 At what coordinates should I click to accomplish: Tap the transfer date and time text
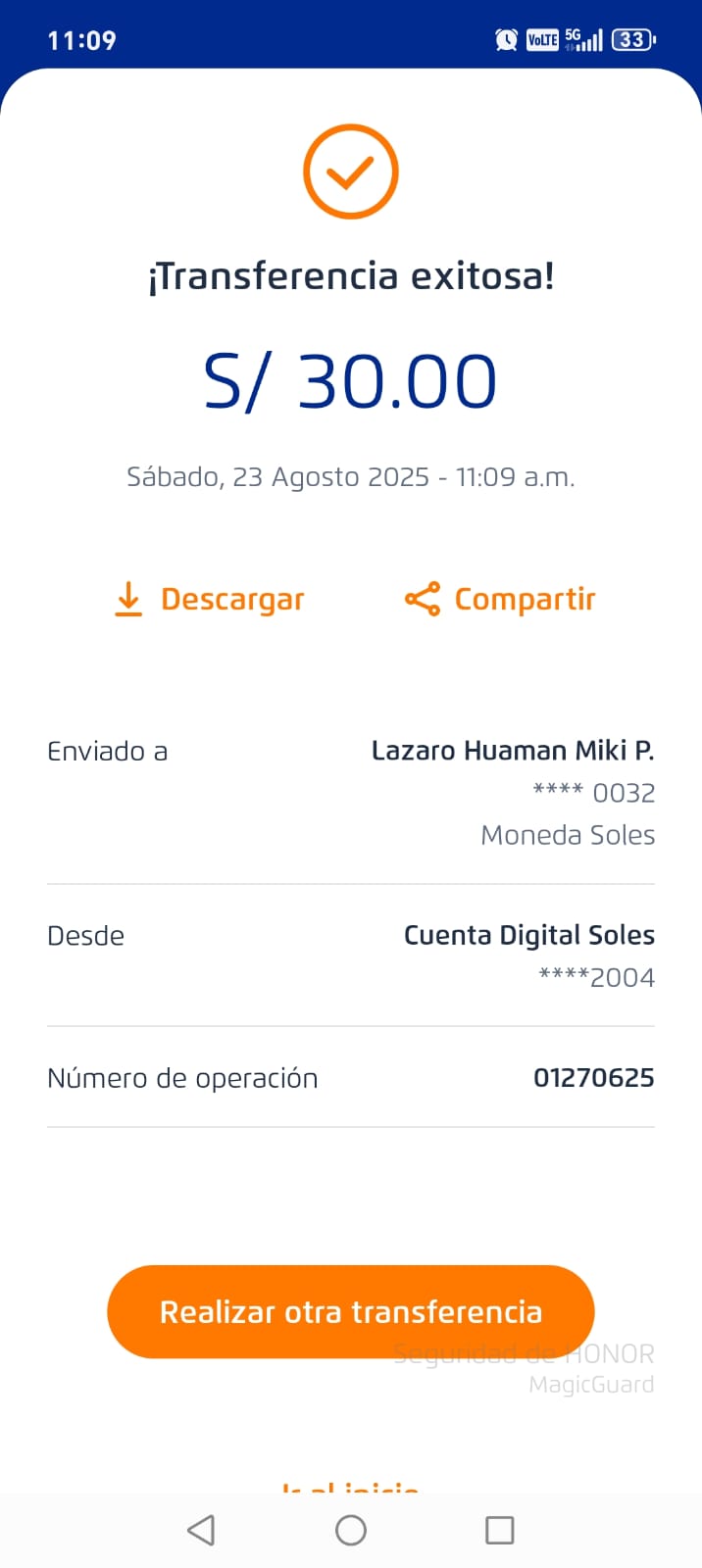(x=350, y=477)
